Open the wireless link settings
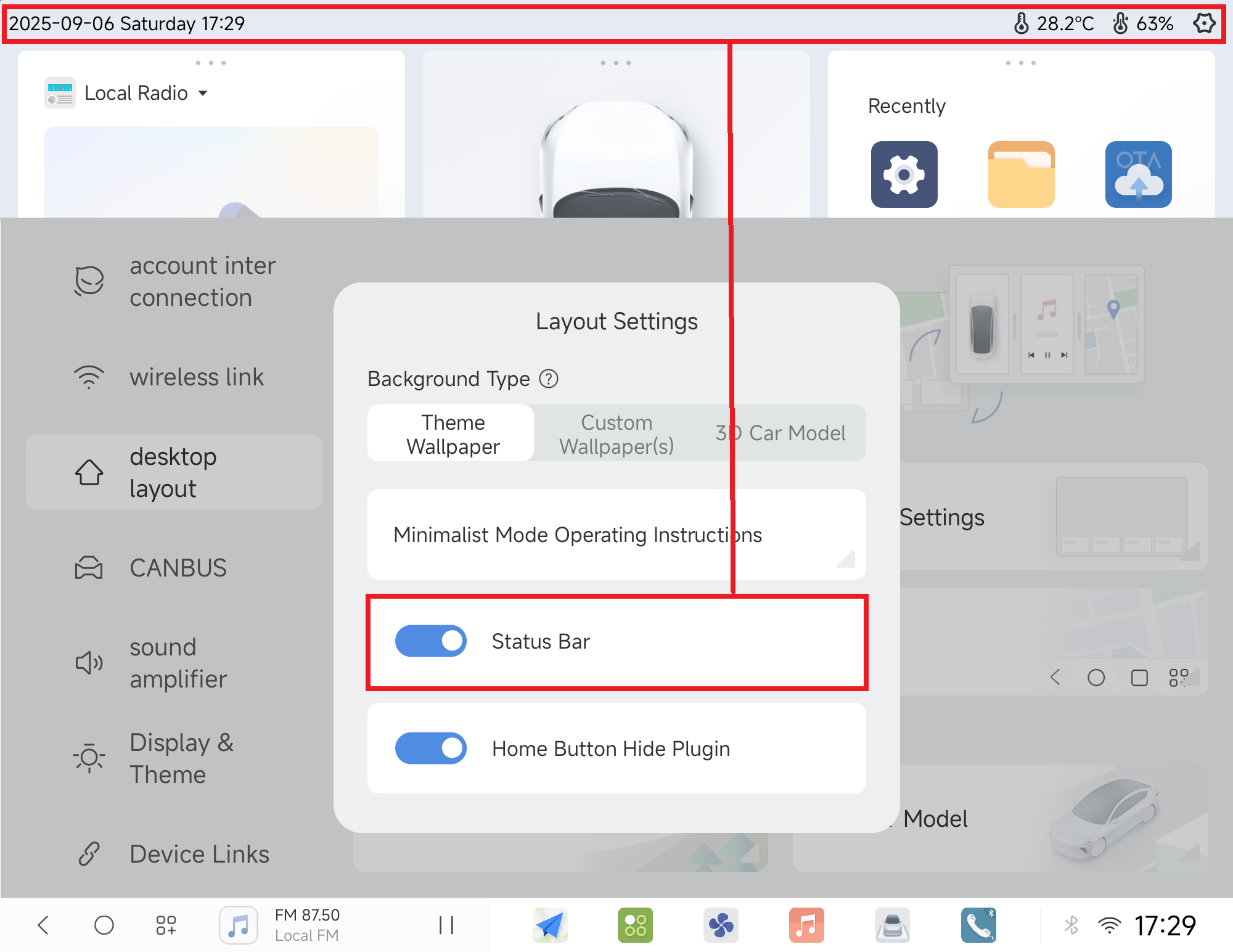The width and height of the screenshot is (1233, 952). [196, 377]
